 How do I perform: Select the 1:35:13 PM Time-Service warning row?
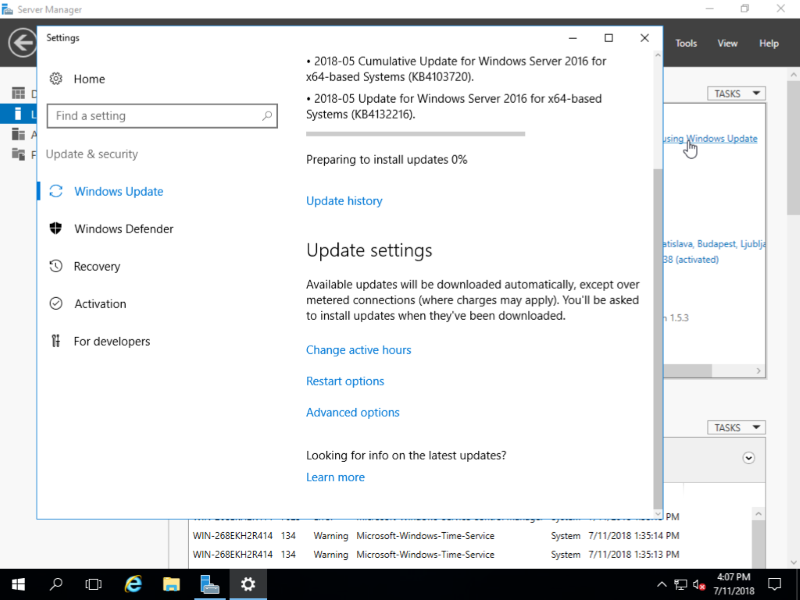coord(436,555)
